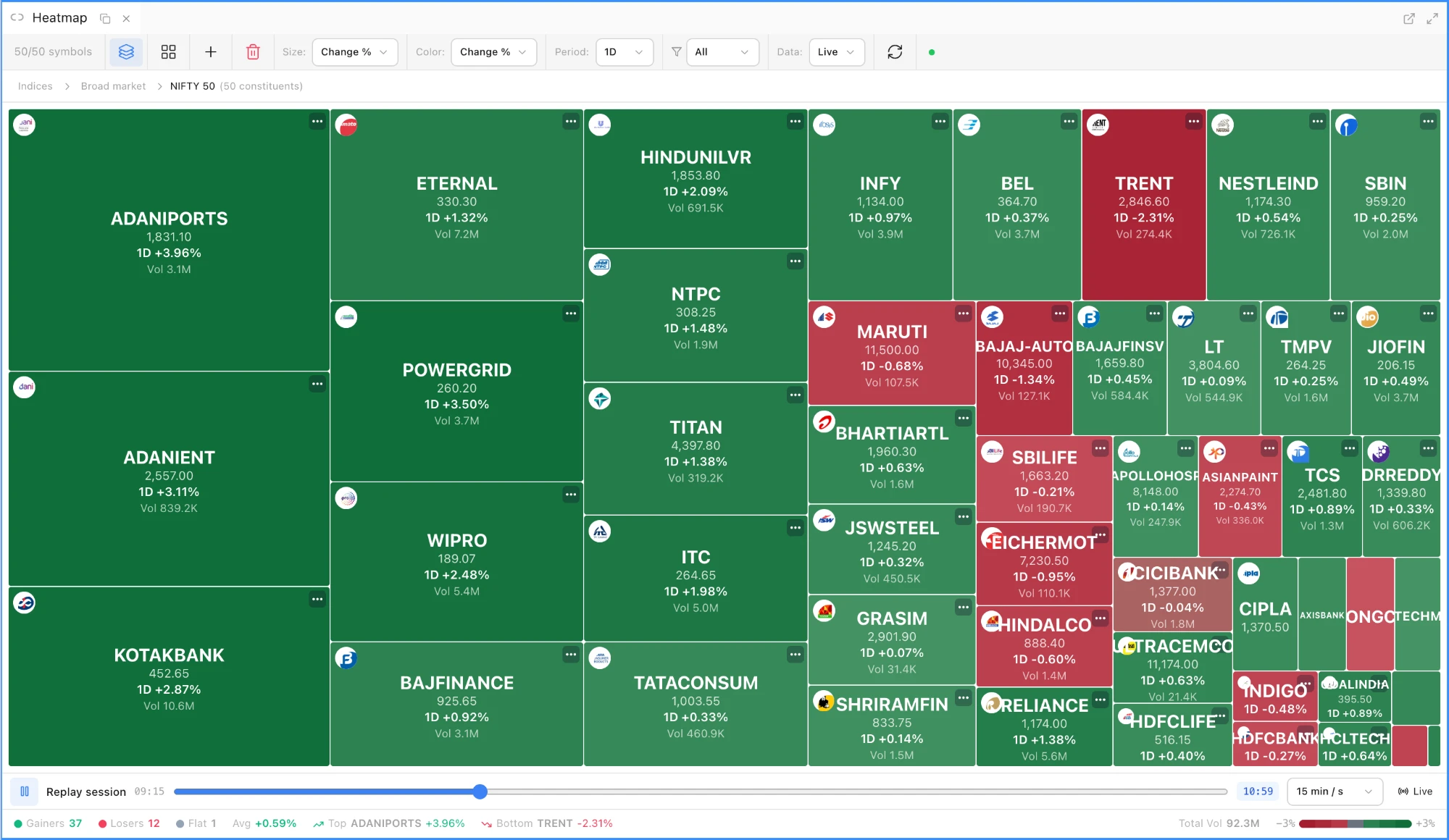Viewport: 1449px width, 840px height.
Task: Open the ETERNAL tile three-dot menu
Action: [571, 122]
